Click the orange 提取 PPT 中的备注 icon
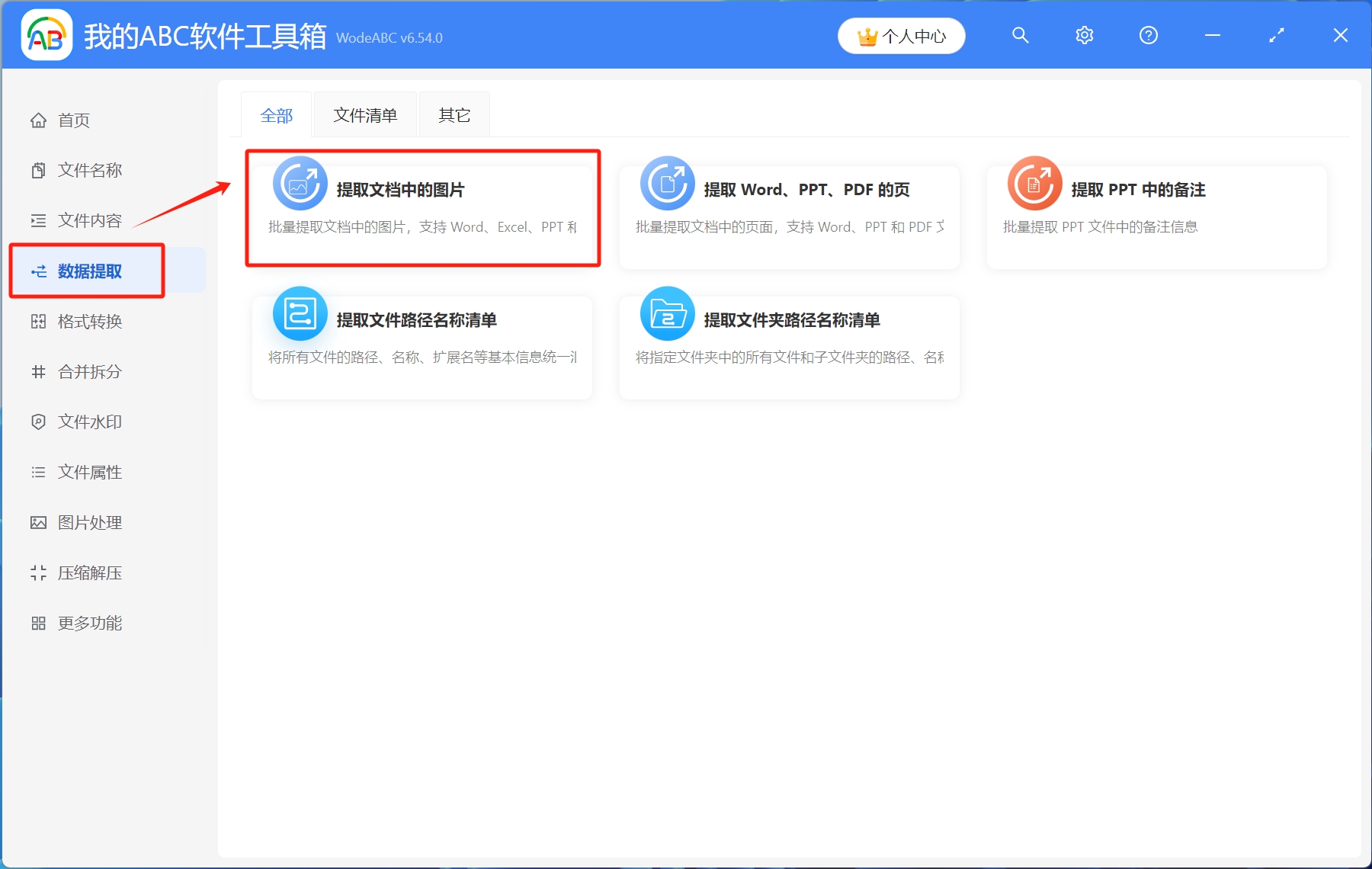 click(x=1034, y=183)
